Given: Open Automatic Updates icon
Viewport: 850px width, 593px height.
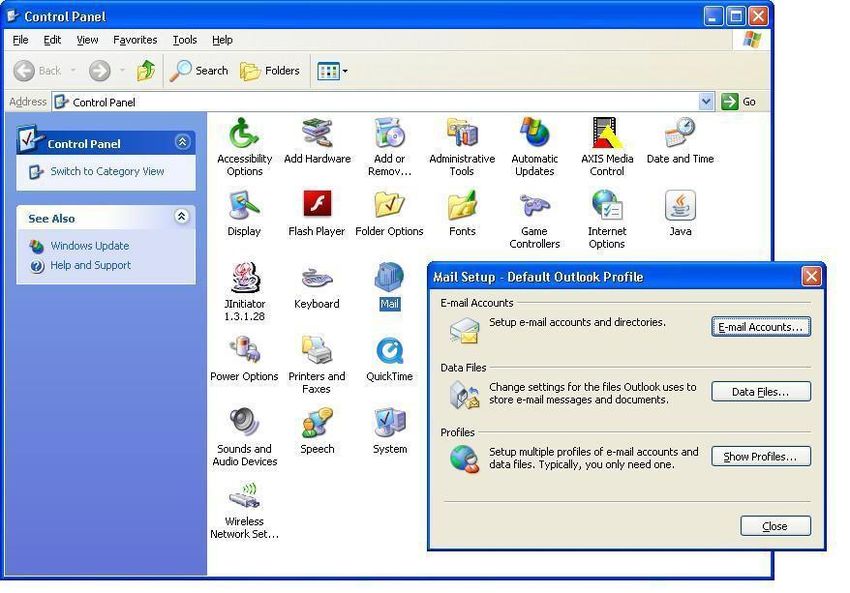Looking at the screenshot, I should tap(535, 146).
